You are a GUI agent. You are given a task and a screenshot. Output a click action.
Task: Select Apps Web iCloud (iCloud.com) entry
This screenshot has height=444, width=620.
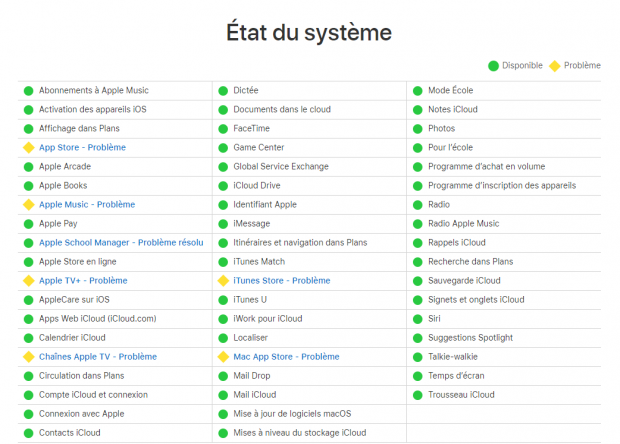98,319
